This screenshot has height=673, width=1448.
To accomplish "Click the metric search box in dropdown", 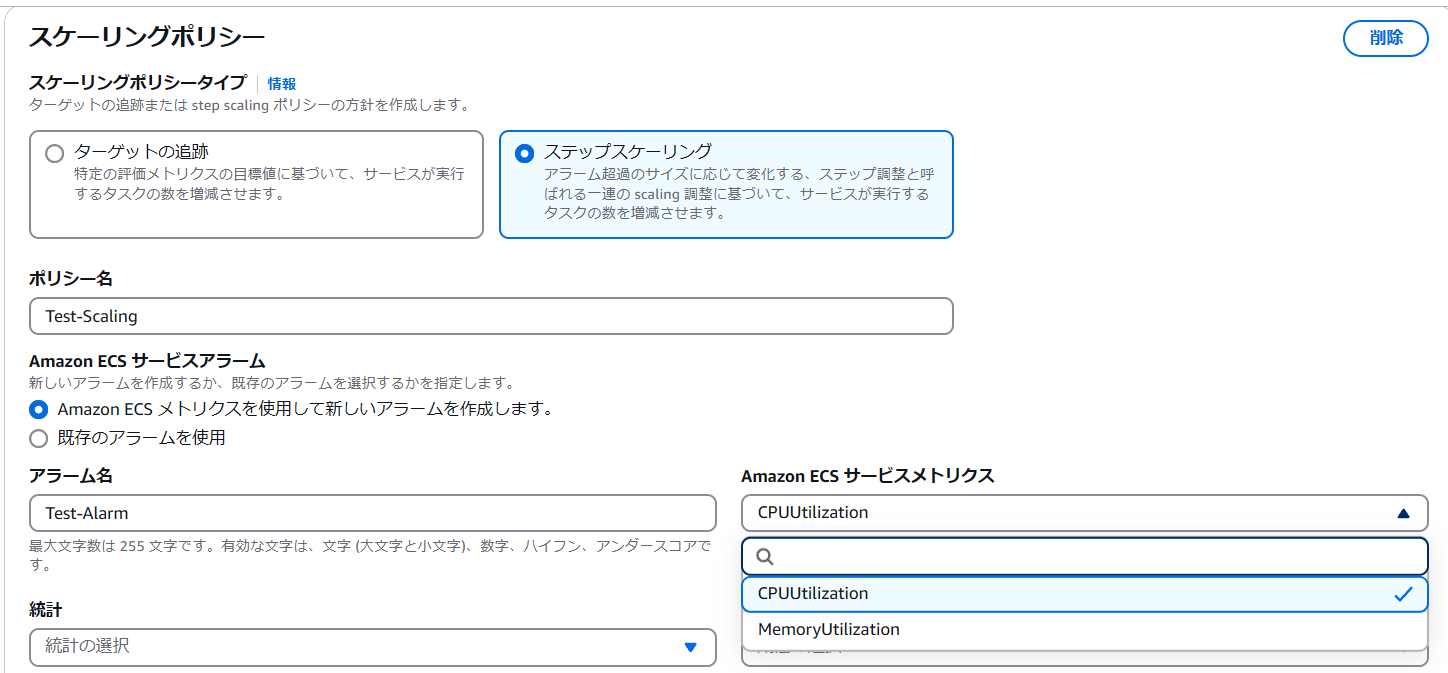I will point(1085,556).
